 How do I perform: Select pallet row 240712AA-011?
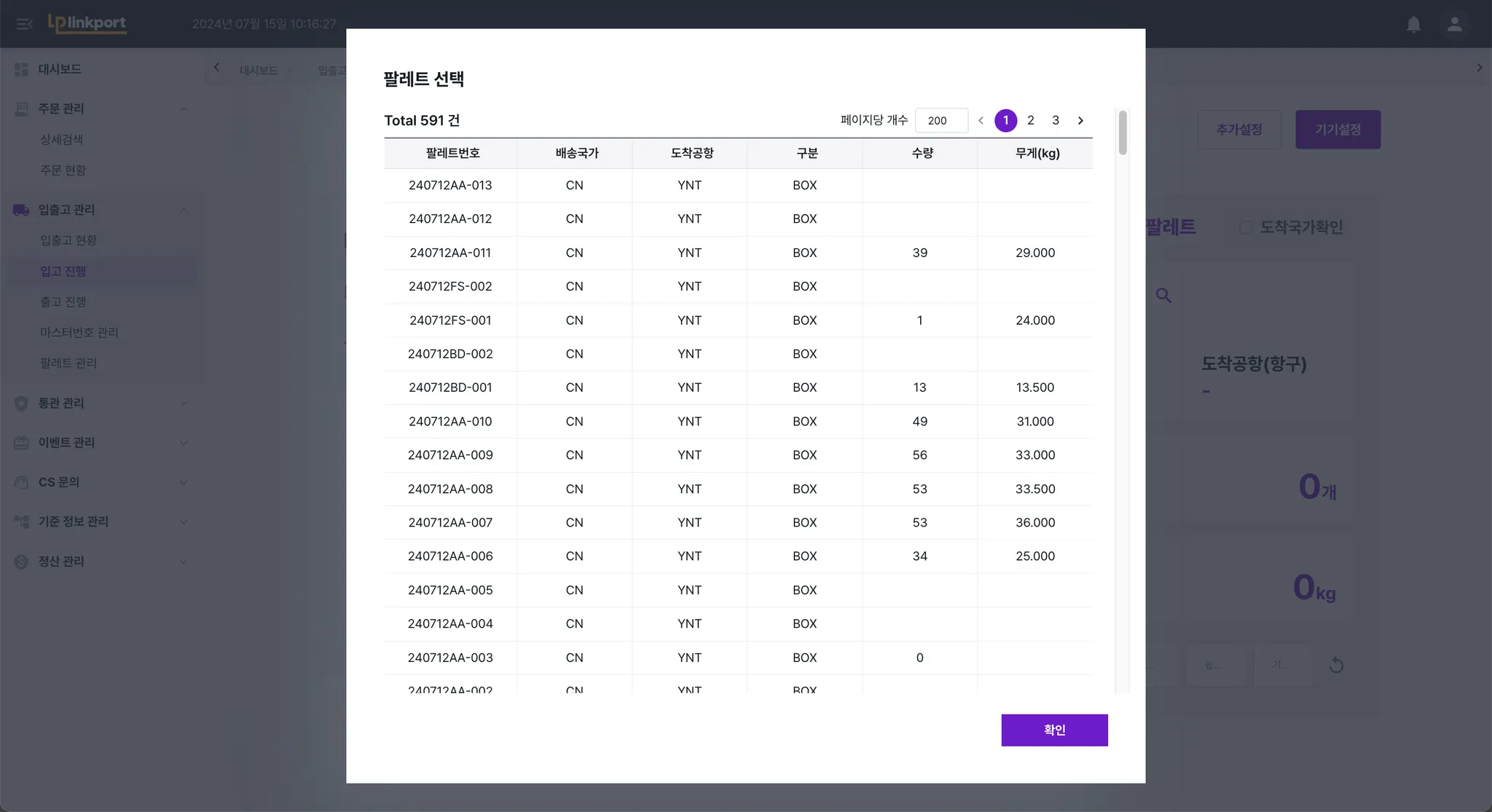(450, 253)
